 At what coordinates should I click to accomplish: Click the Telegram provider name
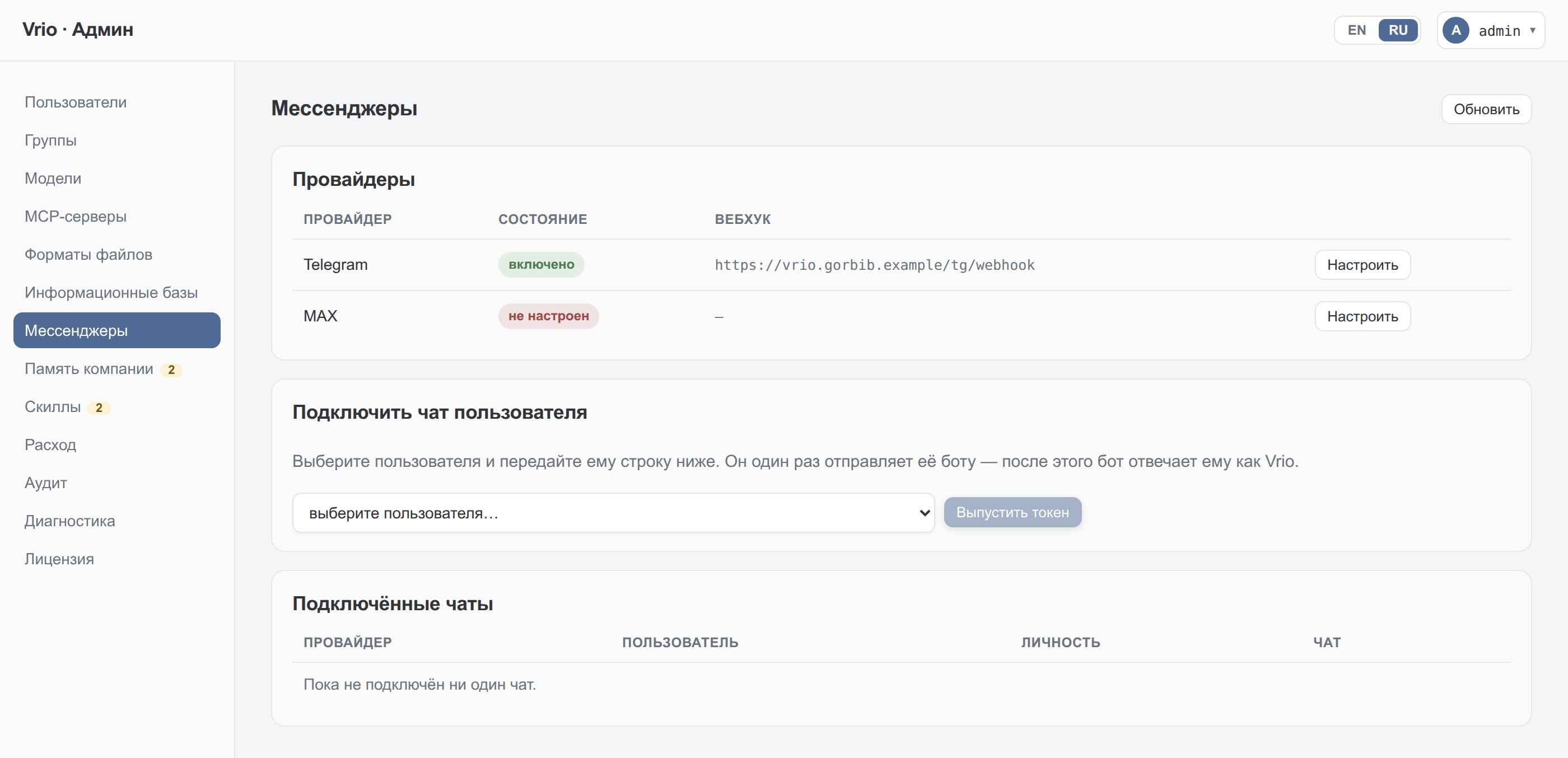[x=335, y=265]
